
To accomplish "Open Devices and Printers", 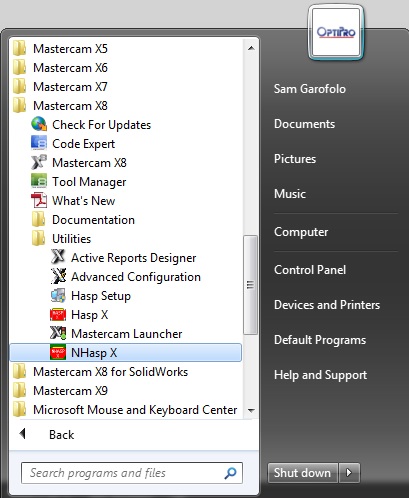I will click(327, 305).
